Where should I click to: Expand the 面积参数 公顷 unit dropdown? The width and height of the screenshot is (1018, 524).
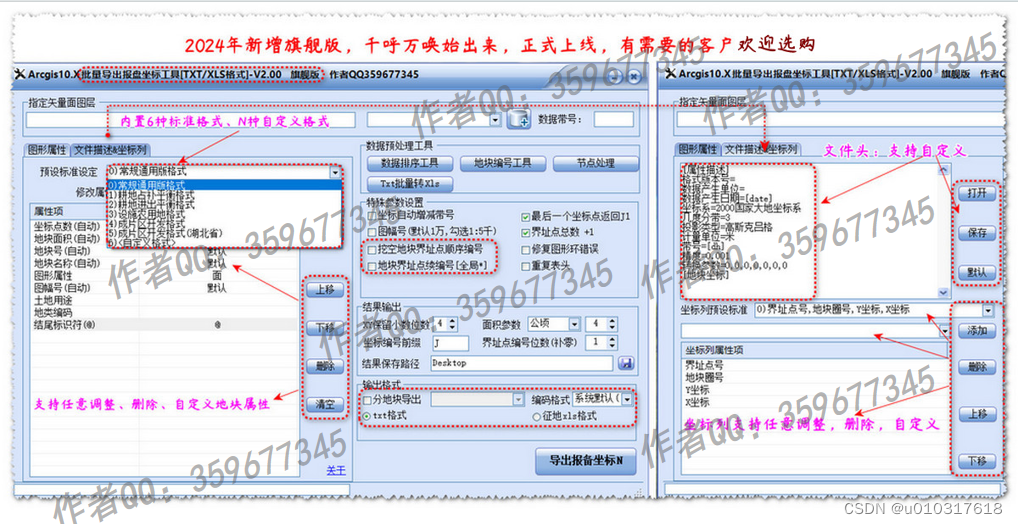575,323
